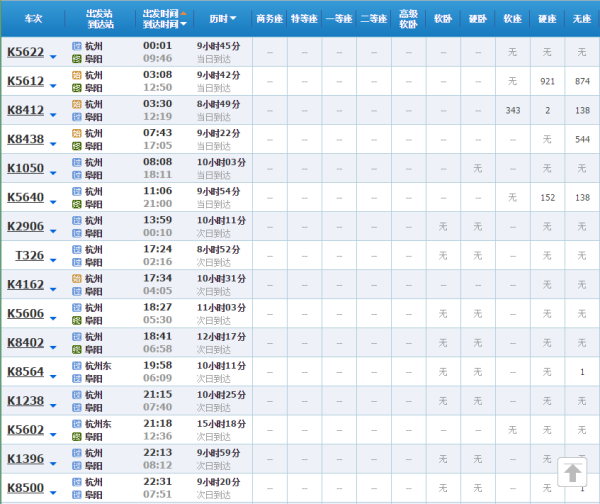
Task: Expand stop list arrow beside K5606
Action: [53, 319]
